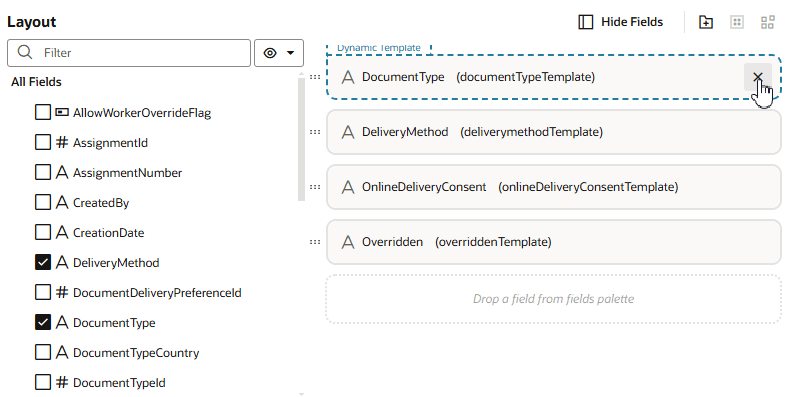Click number icon beside DocumentTypeId
791x397 pixels.
click(x=62, y=383)
